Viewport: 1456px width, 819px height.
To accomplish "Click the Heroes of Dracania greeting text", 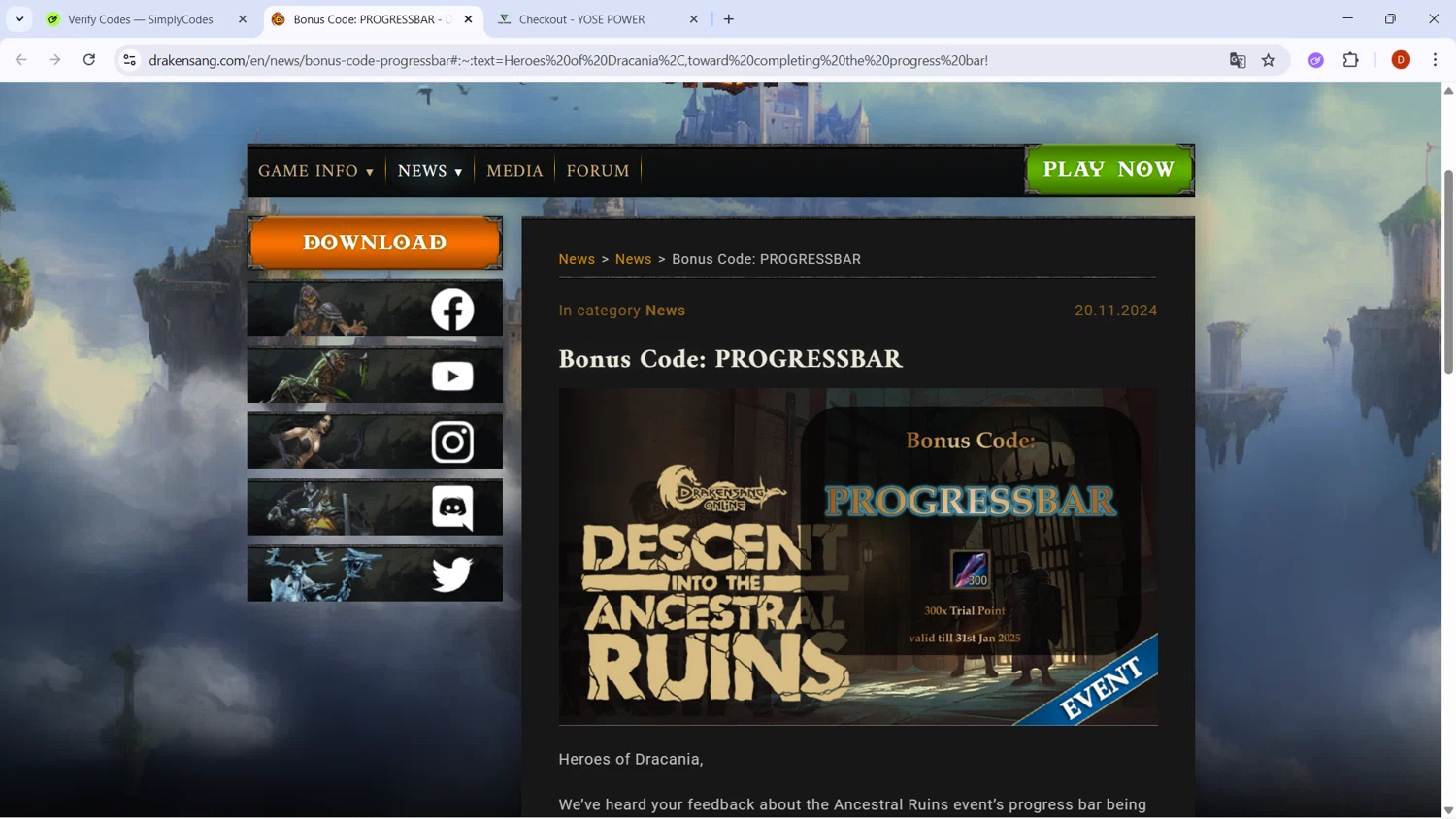I will click(631, 759).
